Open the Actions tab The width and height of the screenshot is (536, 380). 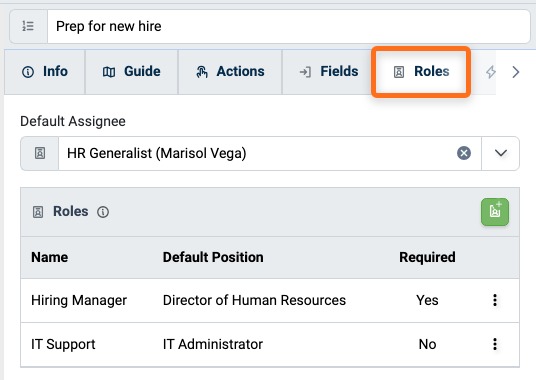[230, 72]
